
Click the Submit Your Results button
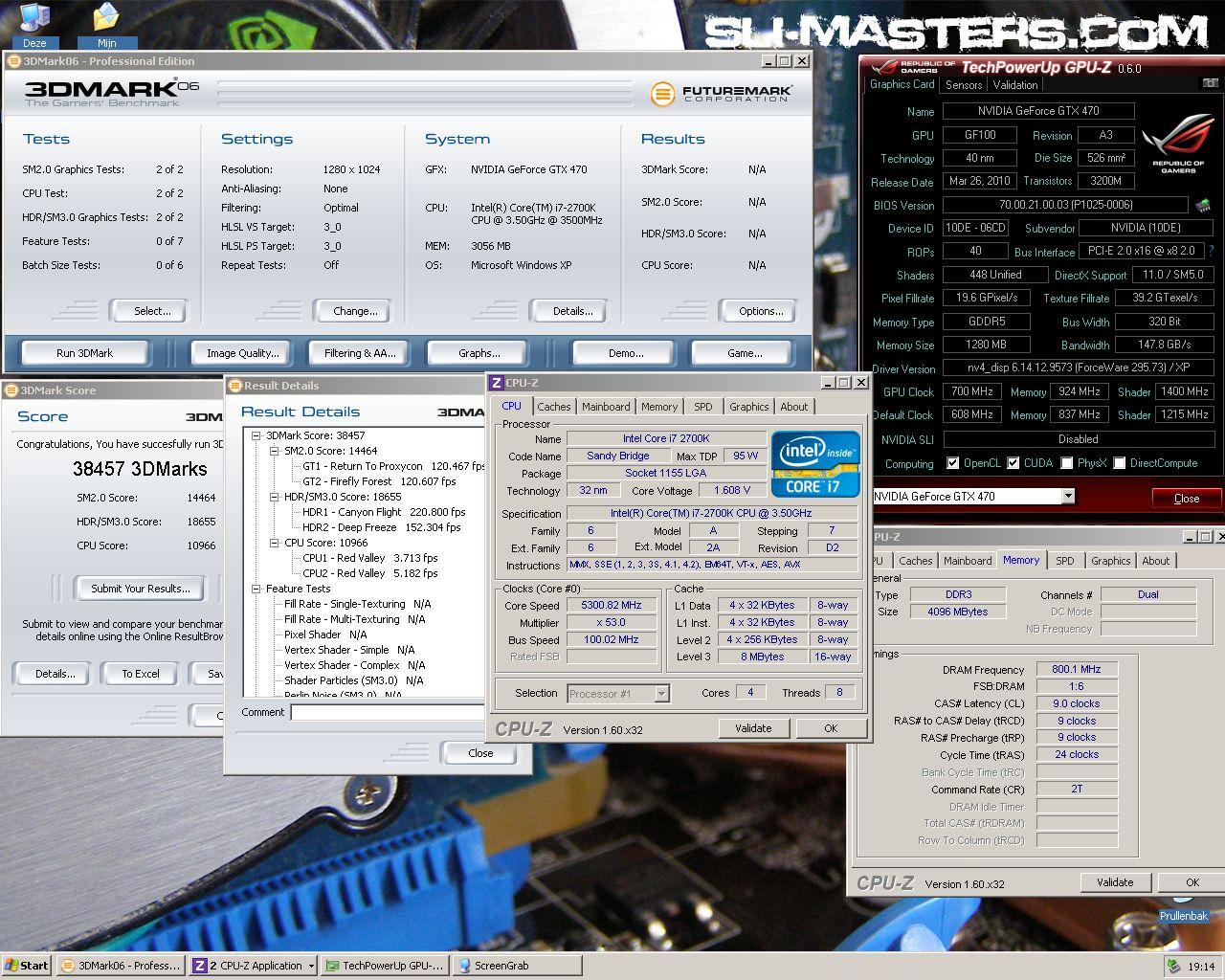(141, 589)
